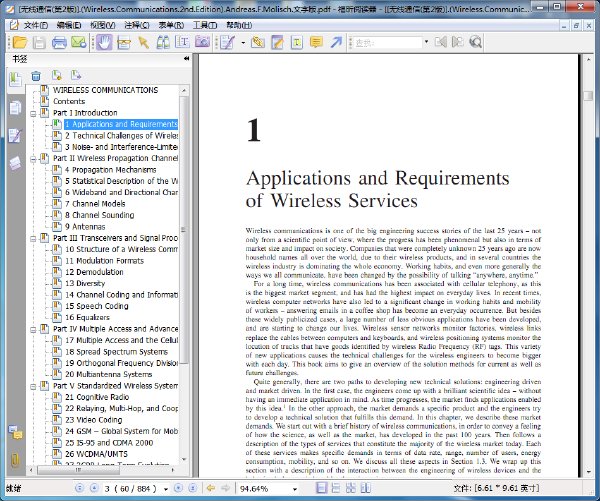Open the 注释(C) menu
This screenshot has width=600, height=501.
pyautogui.click(x=137, y=25)
